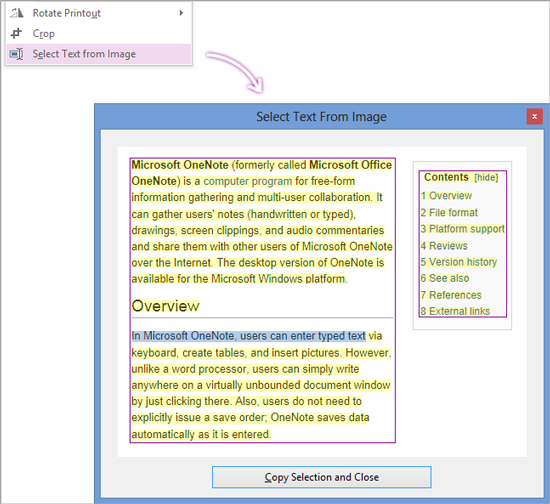Click the line 'drawings, screen clippings, and audio commentaries'
This screenshot has width=550, height=504.
[258, 230]
